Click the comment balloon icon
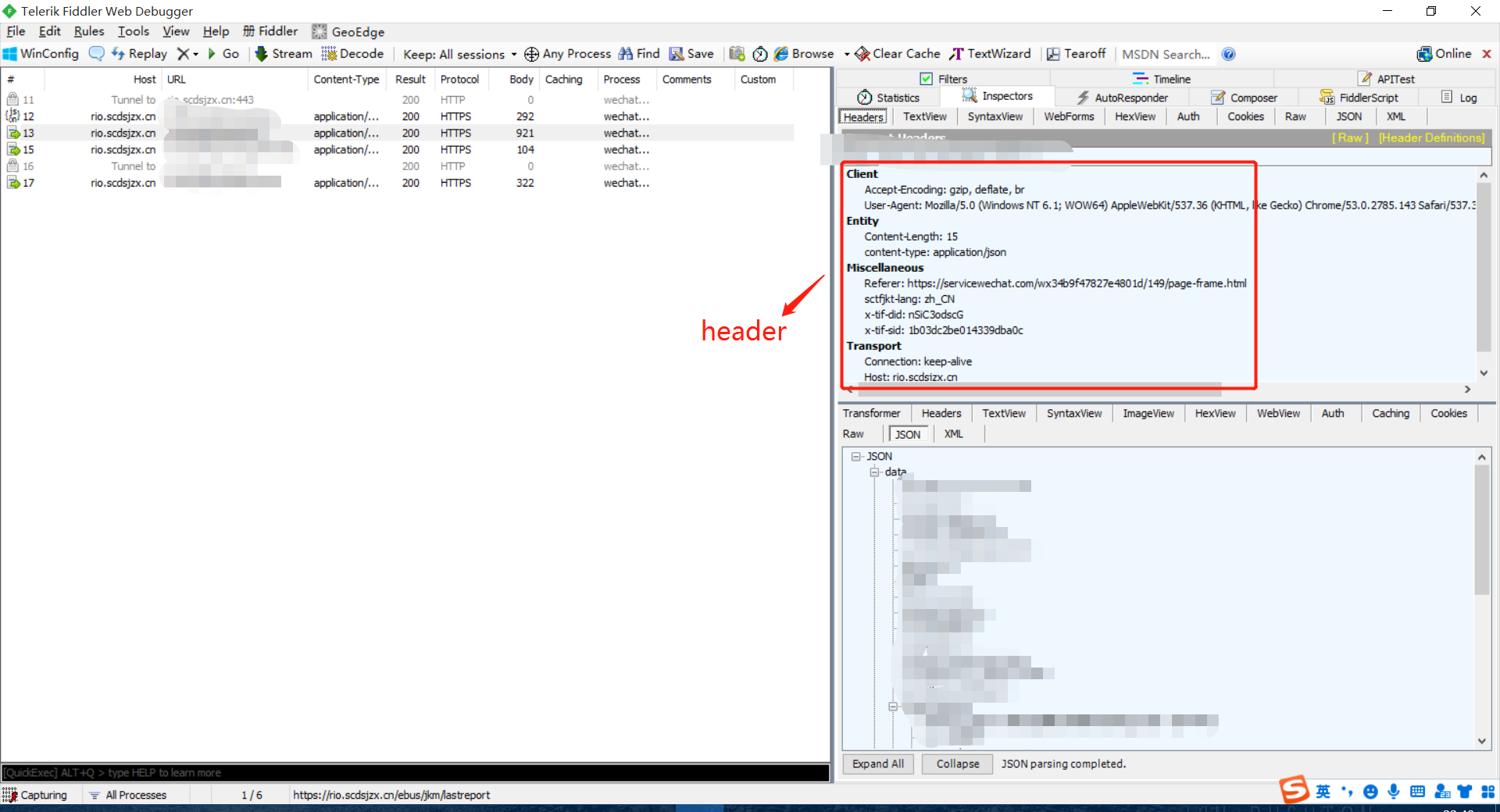 point(96,54)
